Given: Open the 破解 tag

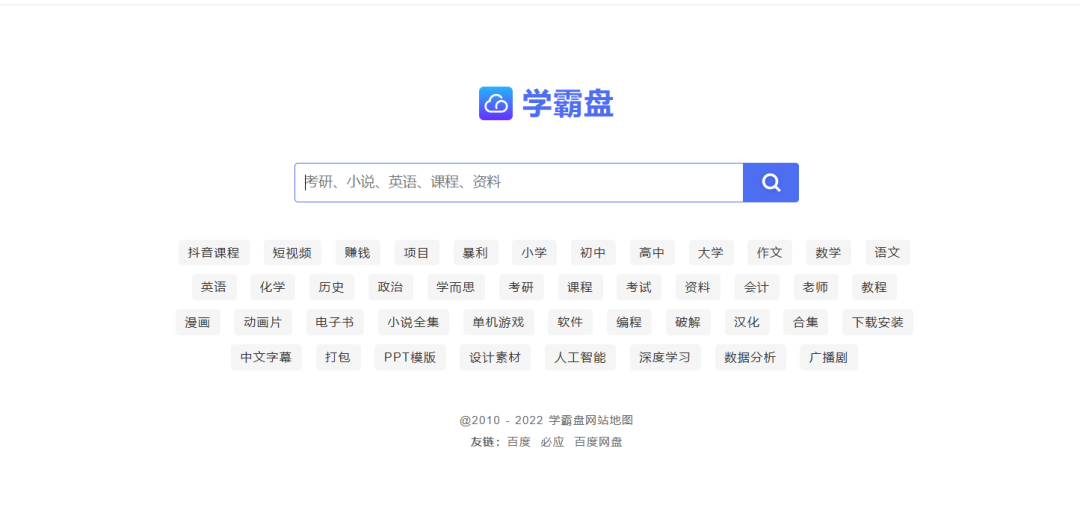Looking at the screenshot, I should [x=688, y=322].
